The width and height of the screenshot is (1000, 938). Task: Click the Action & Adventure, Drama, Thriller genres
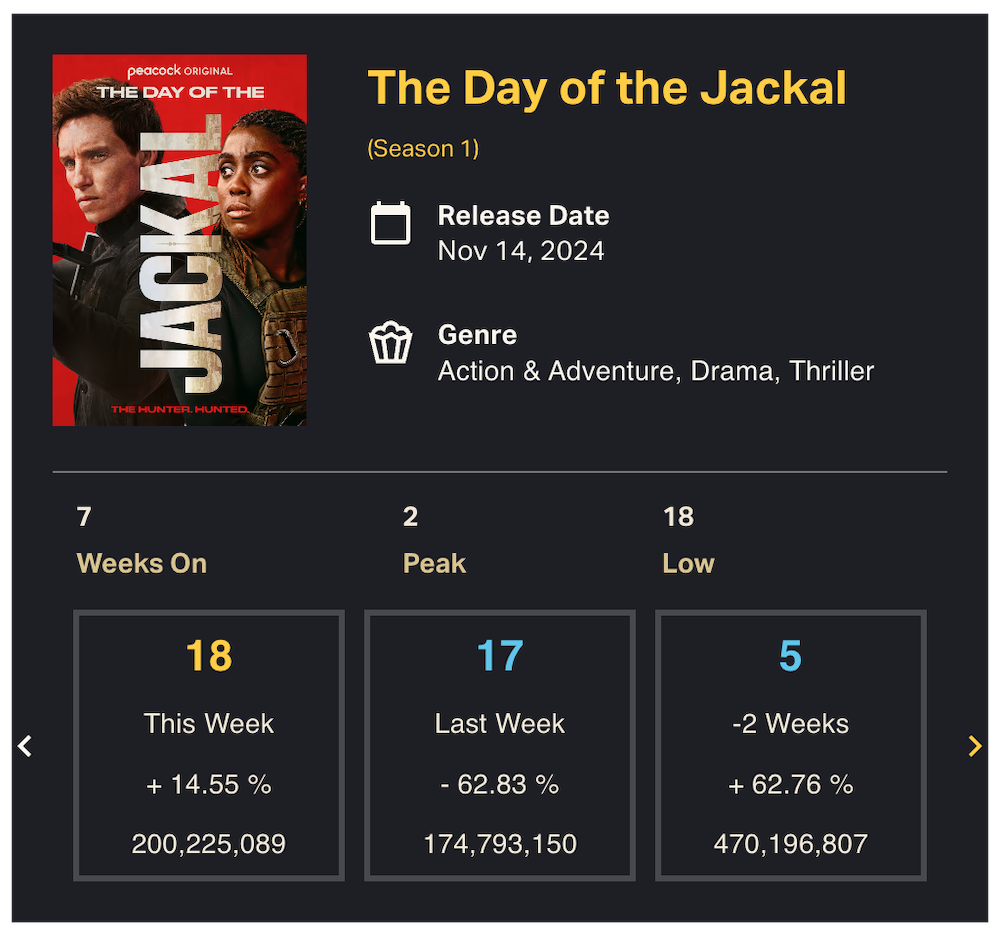coord(656,371)
